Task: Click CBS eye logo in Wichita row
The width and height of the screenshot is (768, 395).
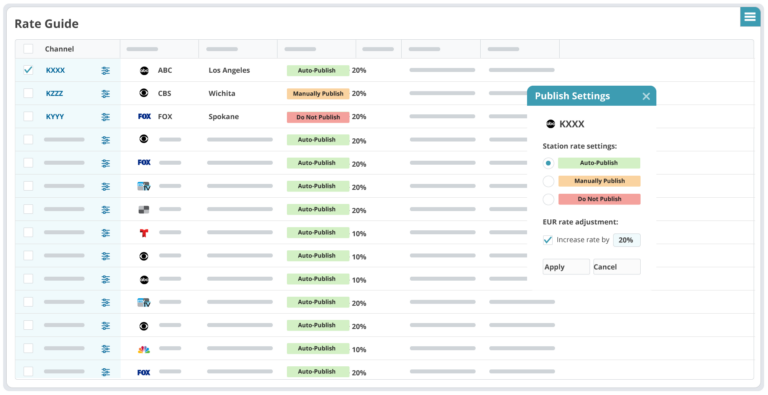Action: pyautogui.click(x=144, y=93)
